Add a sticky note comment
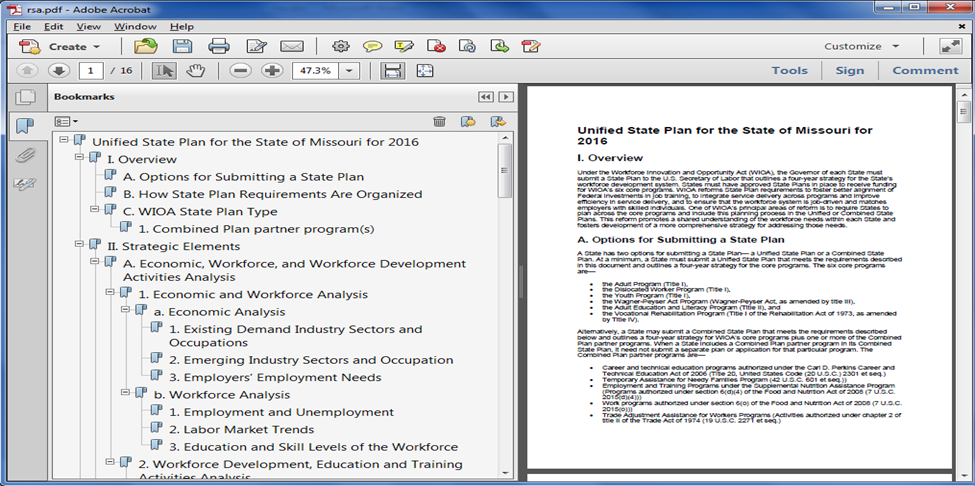975x486 pixels. [372, 46]
